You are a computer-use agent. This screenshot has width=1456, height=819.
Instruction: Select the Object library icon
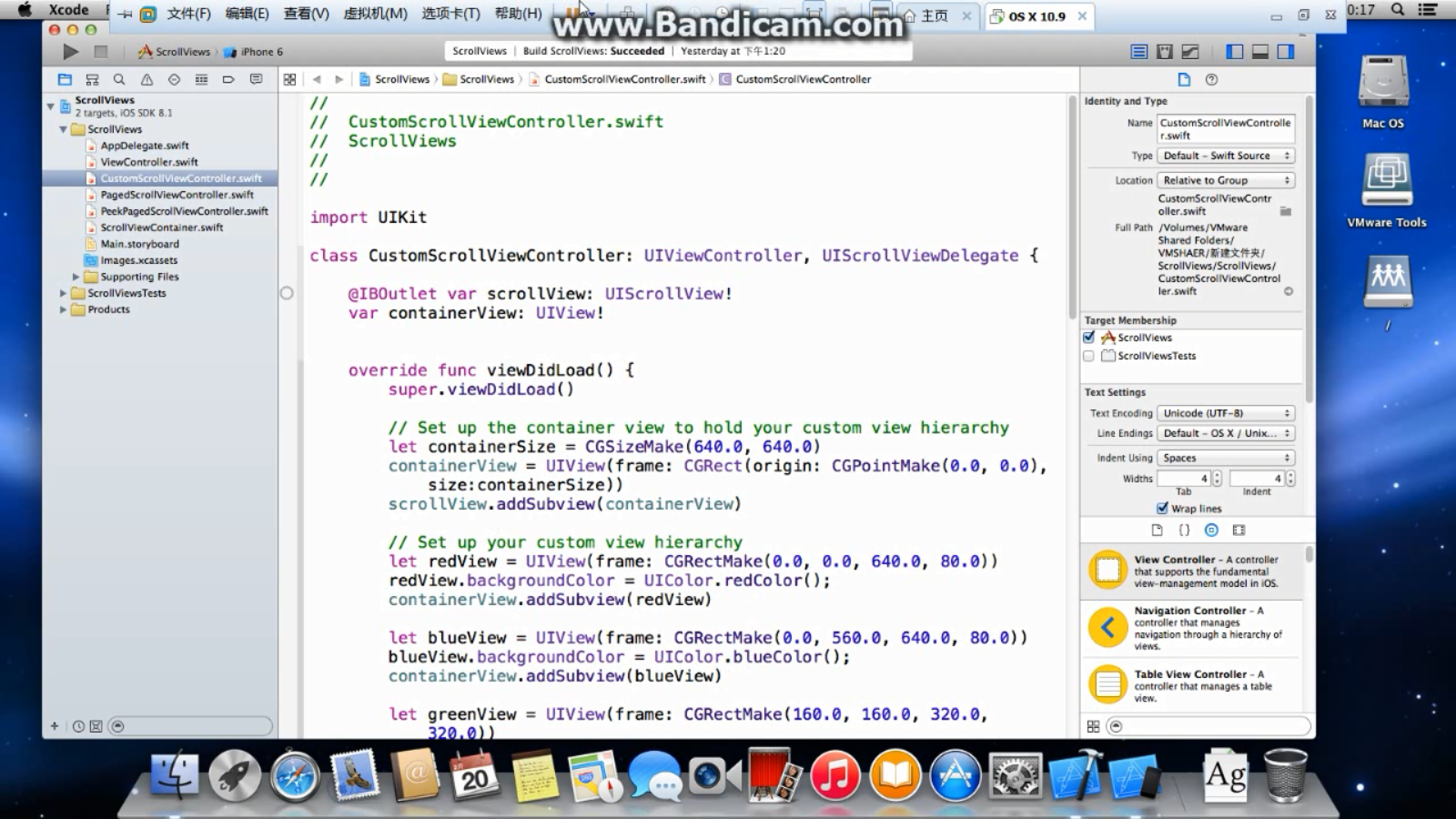(x=1211, y=530)
